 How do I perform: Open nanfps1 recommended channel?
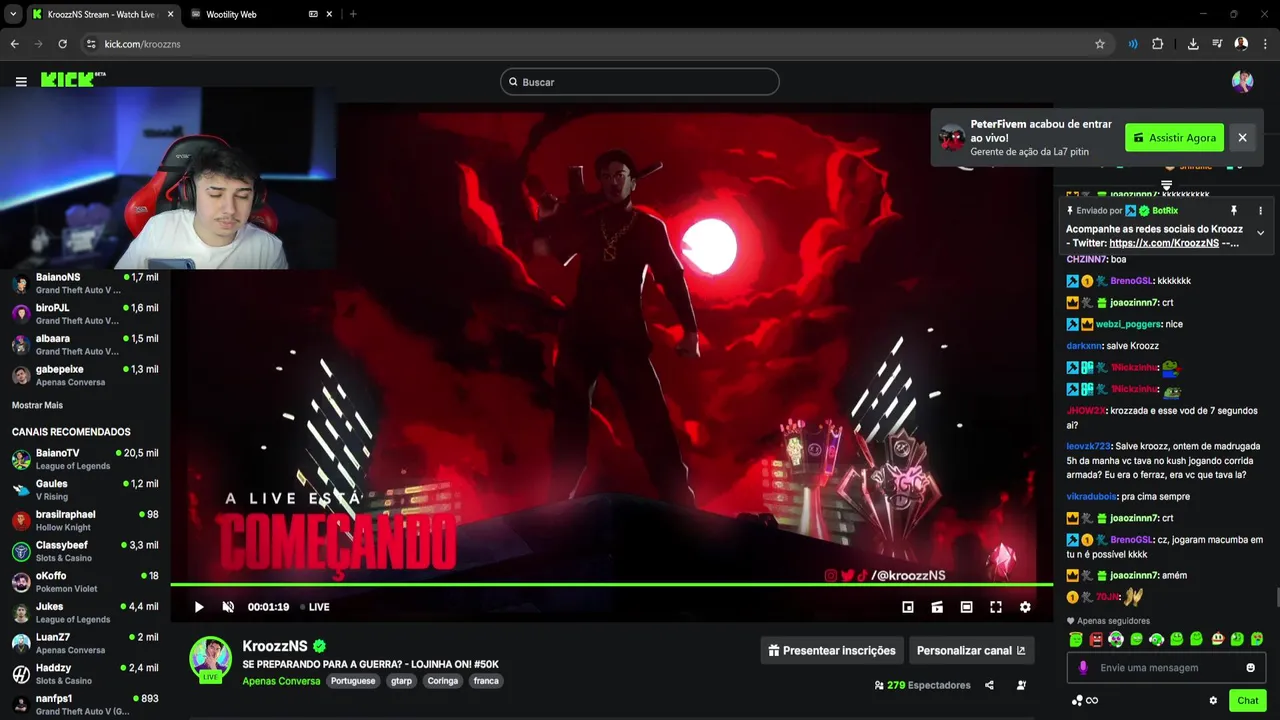[x=85, y=704]
